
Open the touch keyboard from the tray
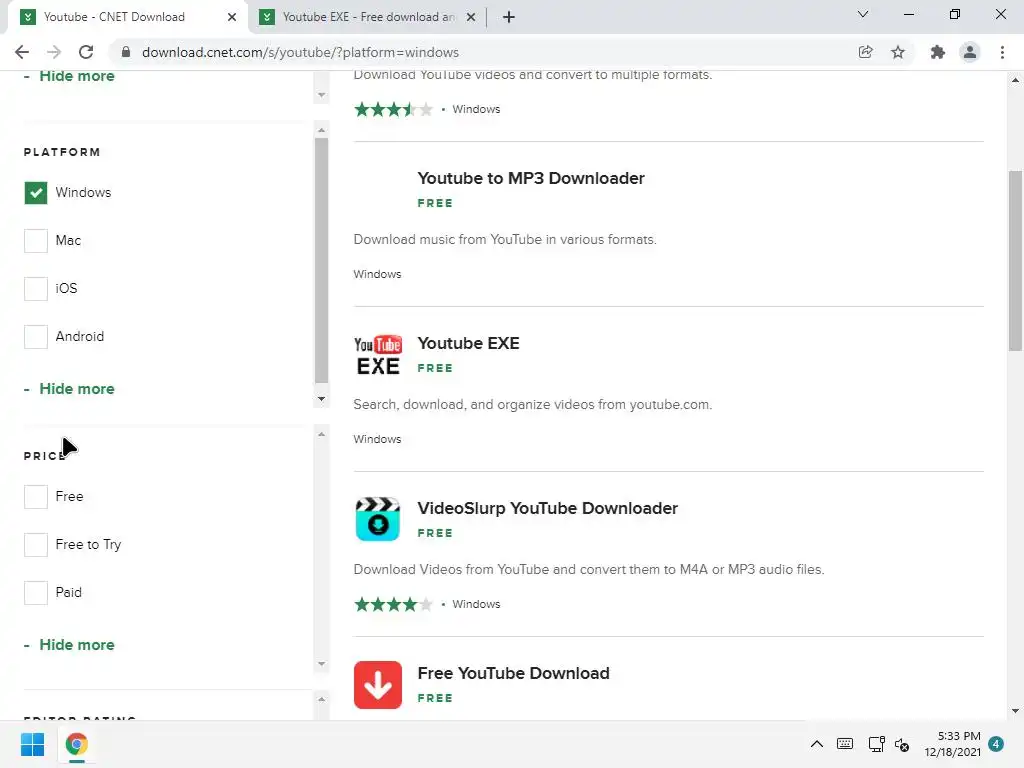pyautogui.click(x=844, y=744)
